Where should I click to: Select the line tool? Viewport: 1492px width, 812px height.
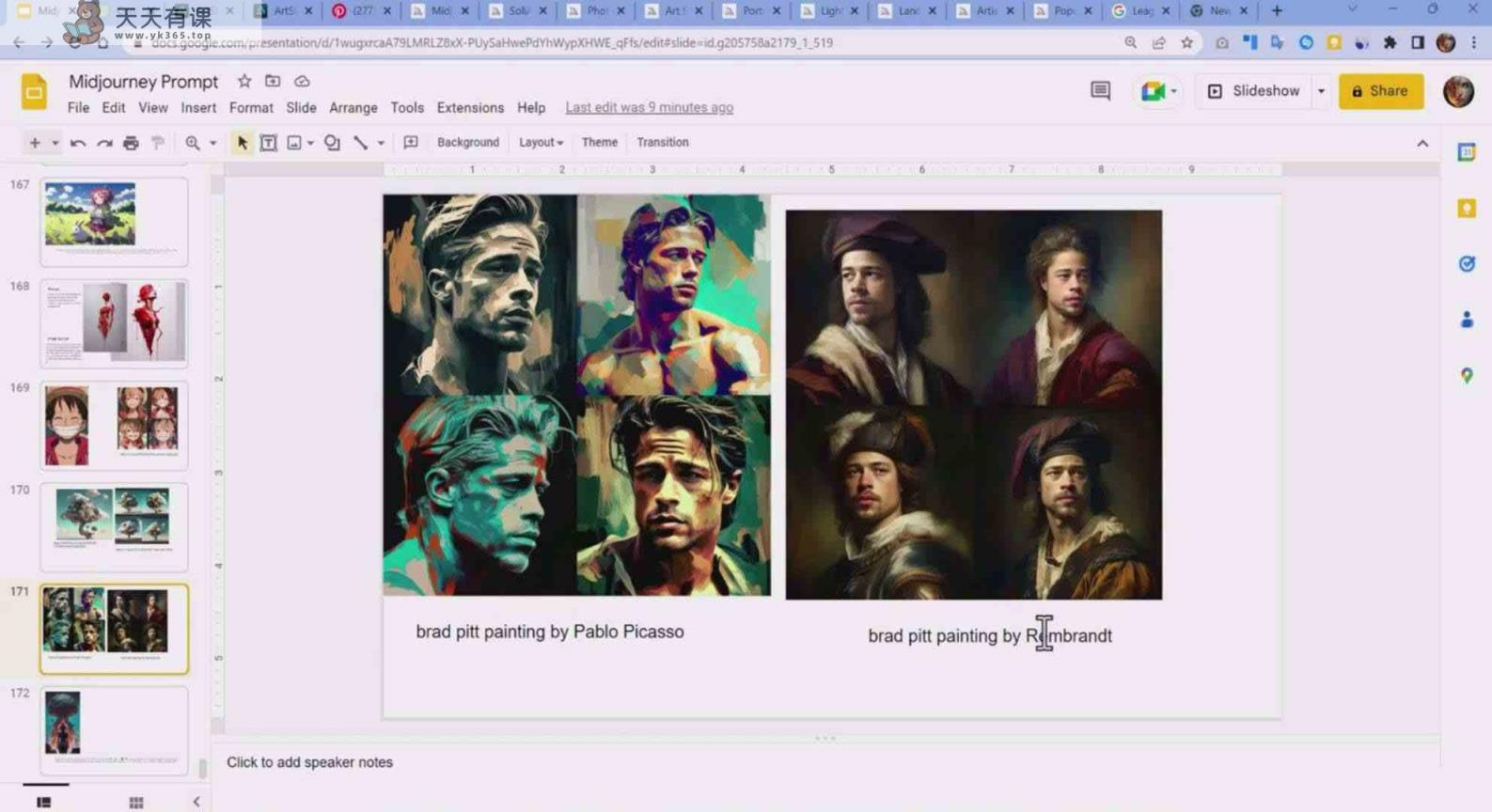[x=360, y=143]
